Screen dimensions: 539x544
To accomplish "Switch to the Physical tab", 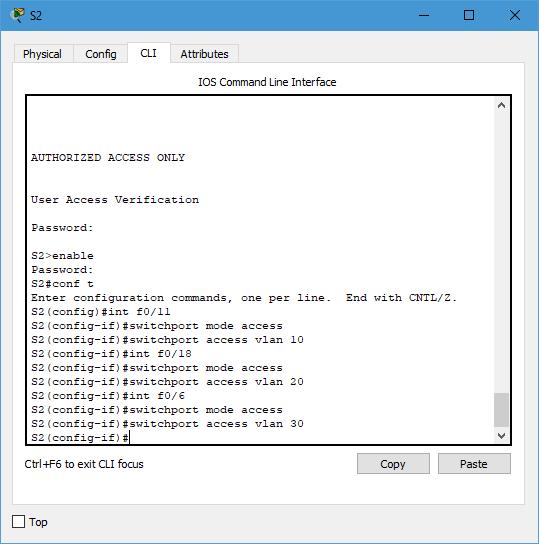I will tap(42, 54).
